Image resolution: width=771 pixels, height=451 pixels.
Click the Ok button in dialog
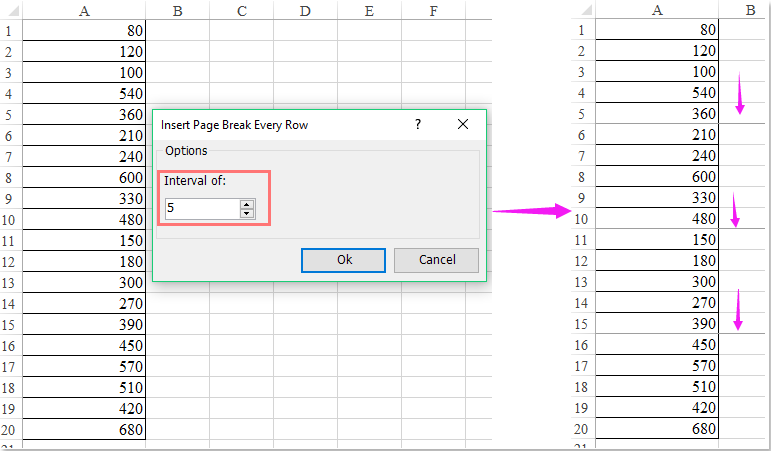pyautogui.click(x=343, y=260)
